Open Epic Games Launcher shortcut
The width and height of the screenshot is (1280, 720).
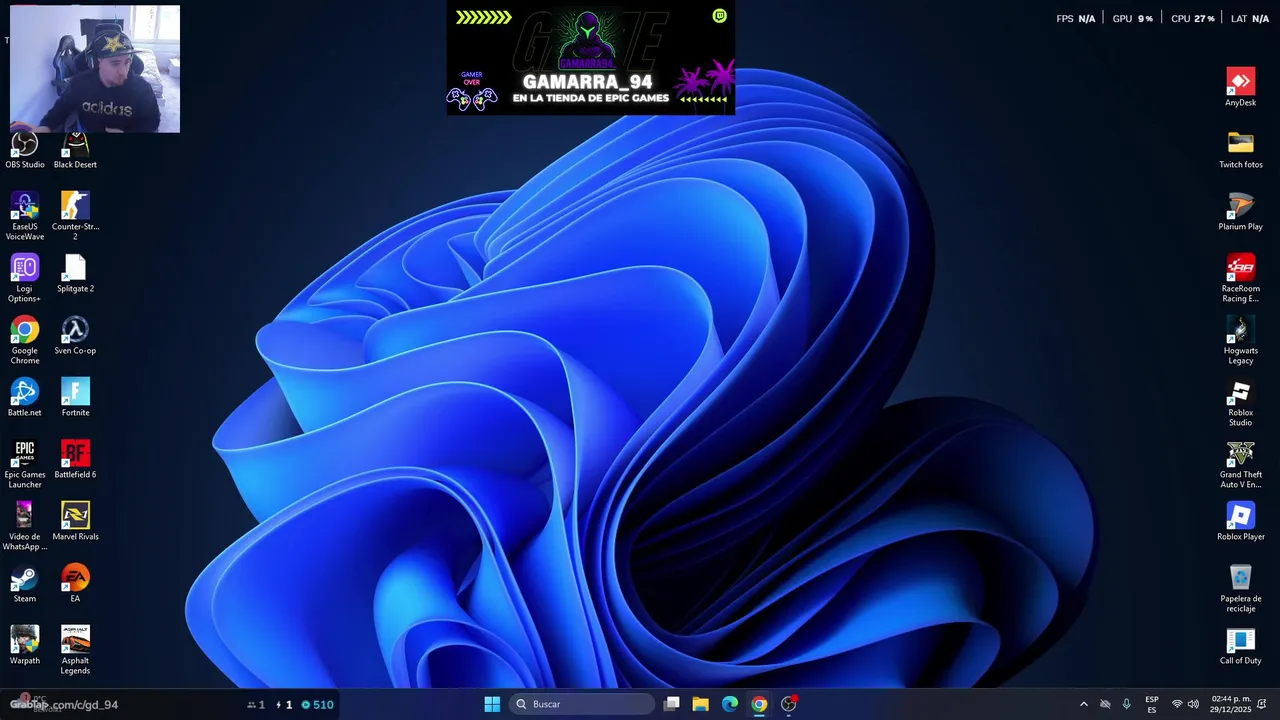click(25, 464)
